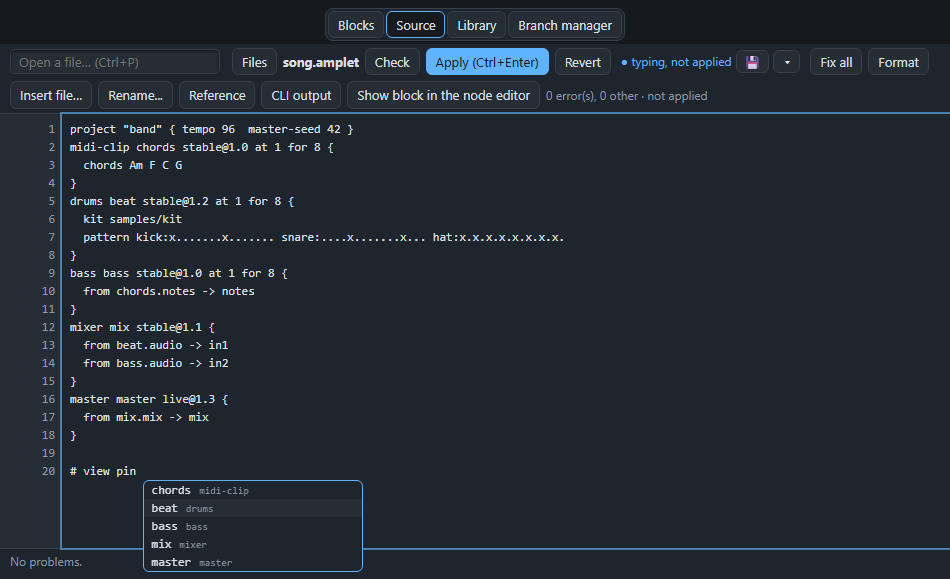The height and width of the screenshot is (579, 950).
Task: Click the pattern kick/snare/hat line
Action: pos(324,237)
